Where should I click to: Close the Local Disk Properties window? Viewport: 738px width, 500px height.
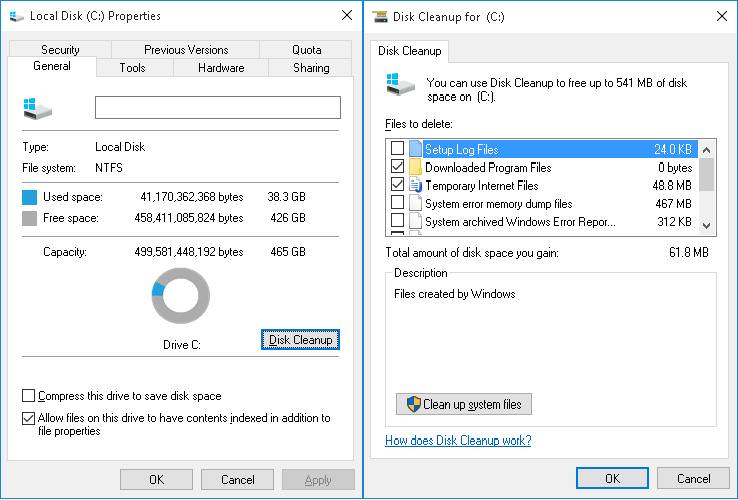[347, 16]
